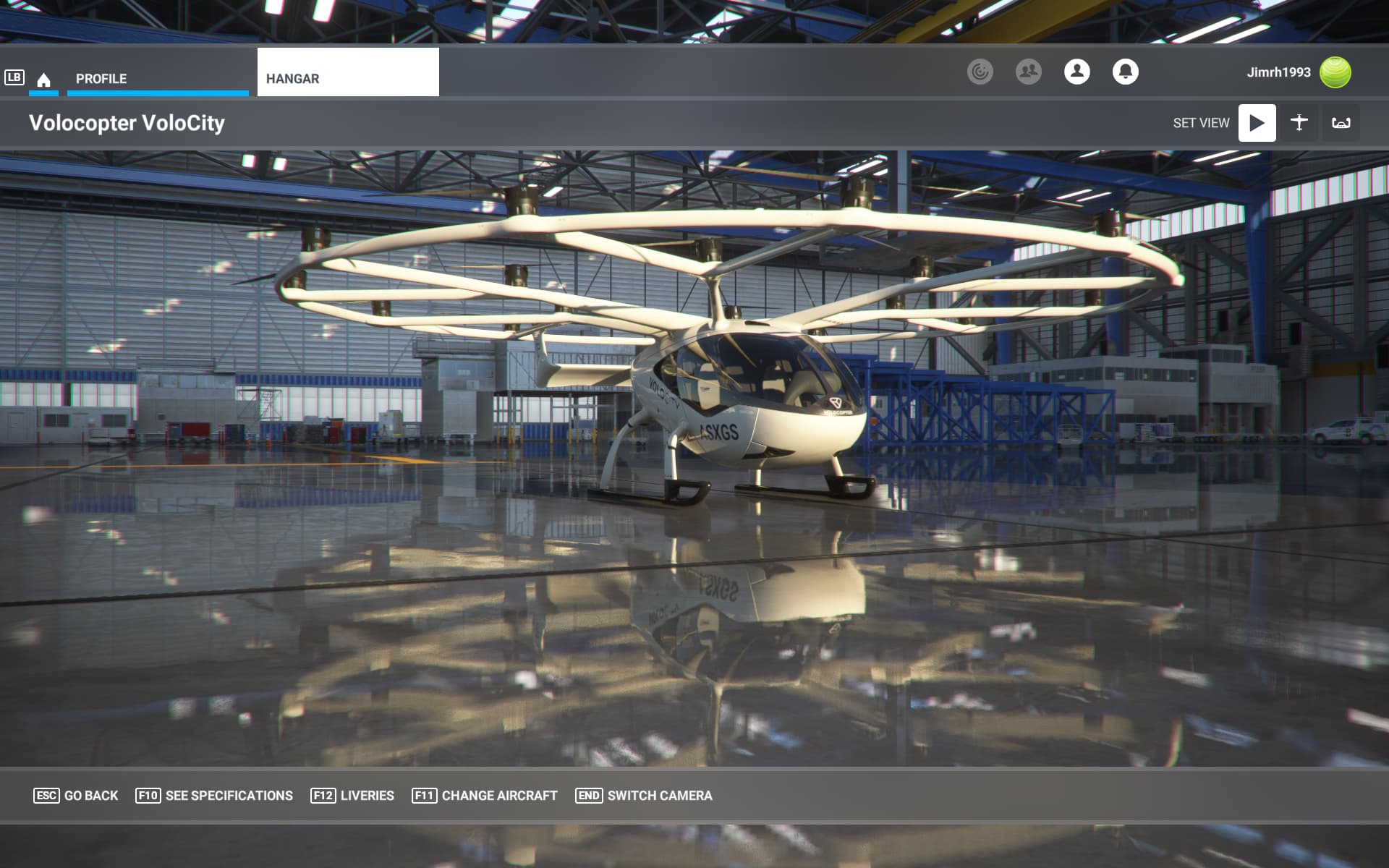Open the live traffic radar icon

click(980, 72)
